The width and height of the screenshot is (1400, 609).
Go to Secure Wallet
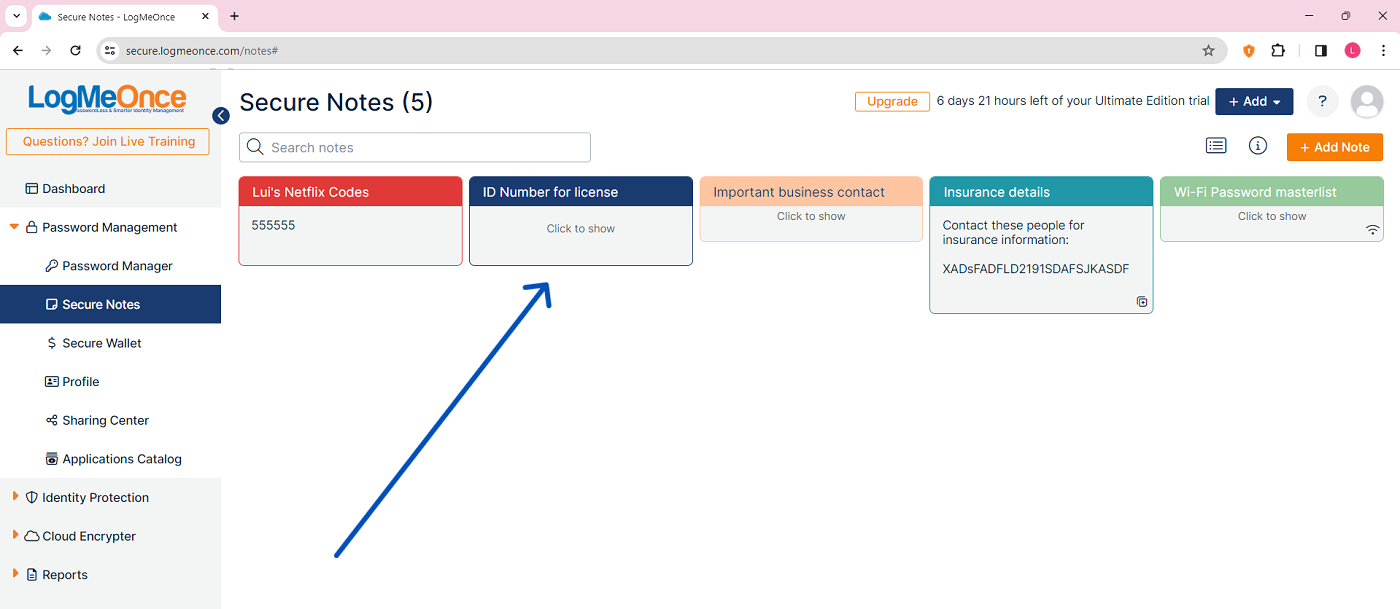point(102,343)
